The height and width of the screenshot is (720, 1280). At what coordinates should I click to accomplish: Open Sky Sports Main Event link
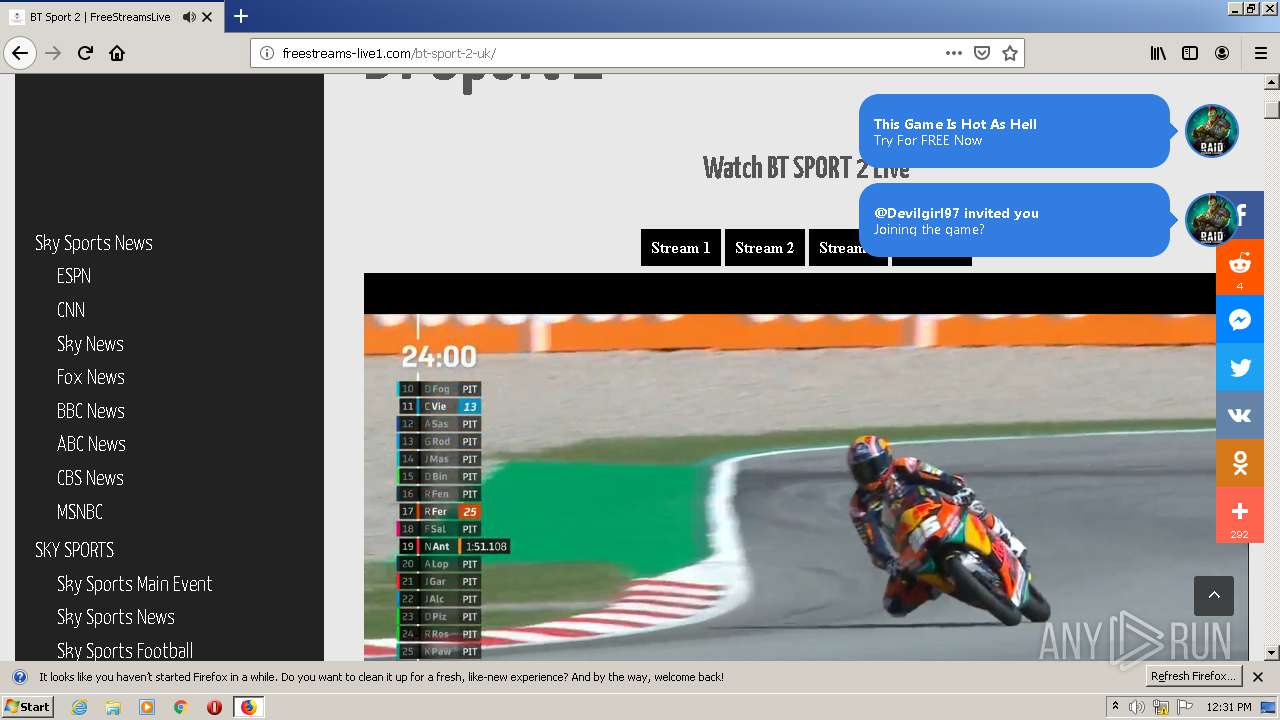tap(135, 584)
